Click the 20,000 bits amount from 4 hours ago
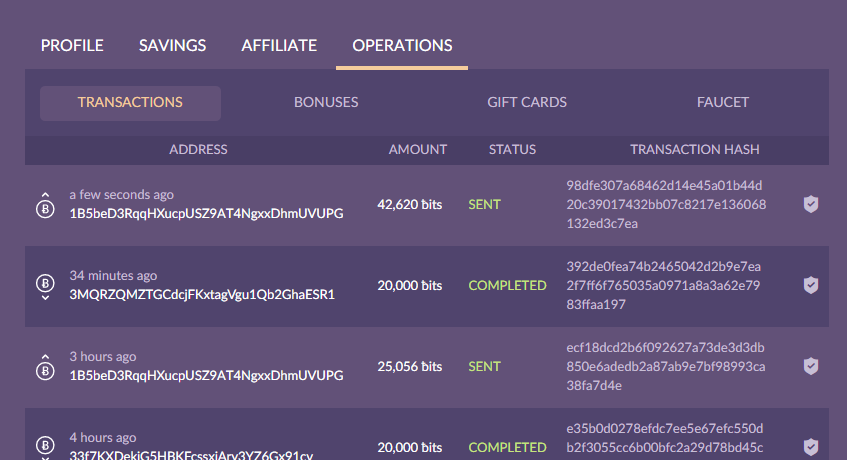Image resolution: width=847 pixels, height=460 pixels. (x=409, y=448)
